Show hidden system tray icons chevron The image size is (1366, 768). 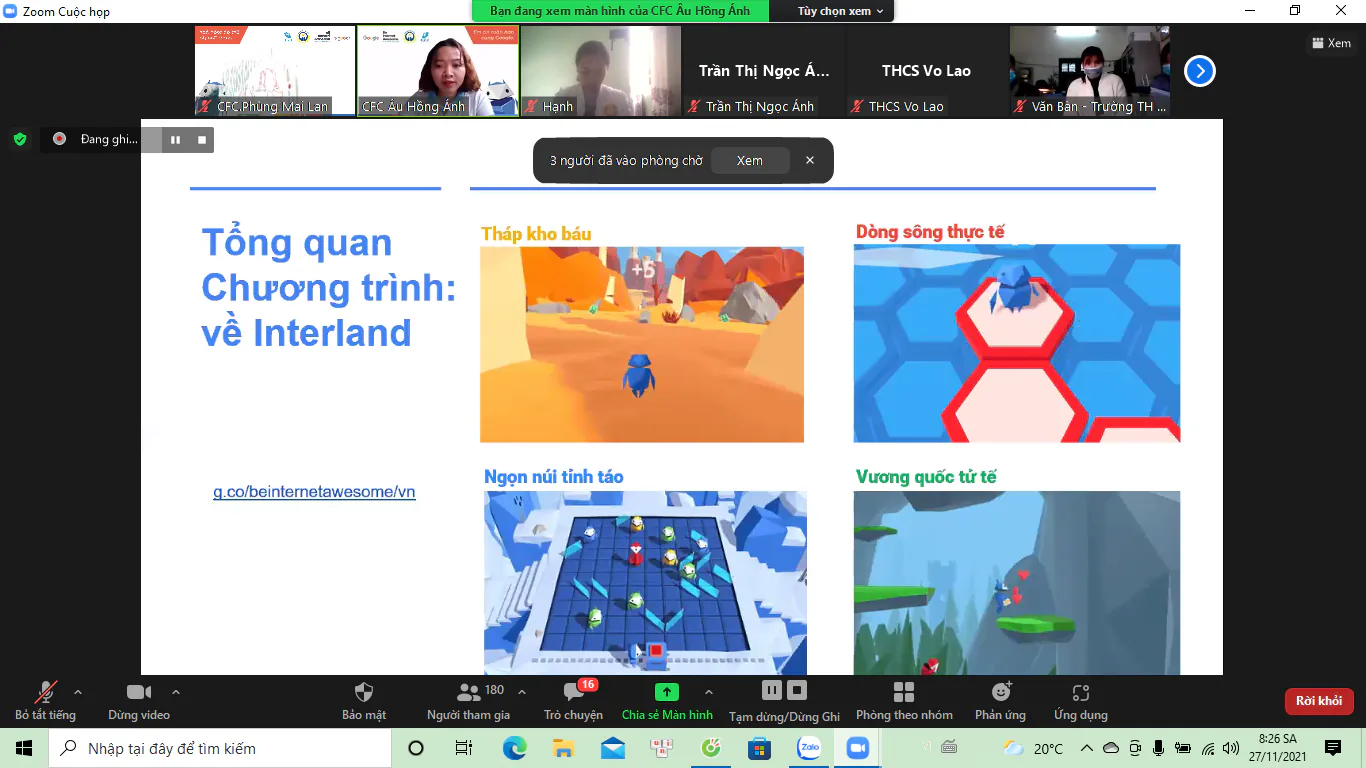(1085, 748)
